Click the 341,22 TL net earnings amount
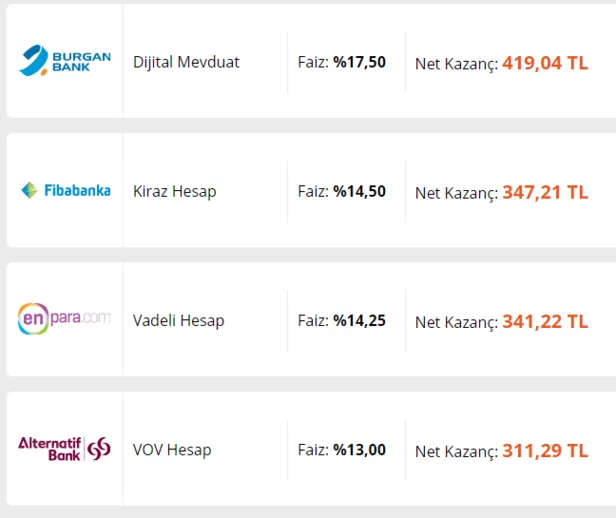This screenshot has height=518, width=616. point(545,322)
